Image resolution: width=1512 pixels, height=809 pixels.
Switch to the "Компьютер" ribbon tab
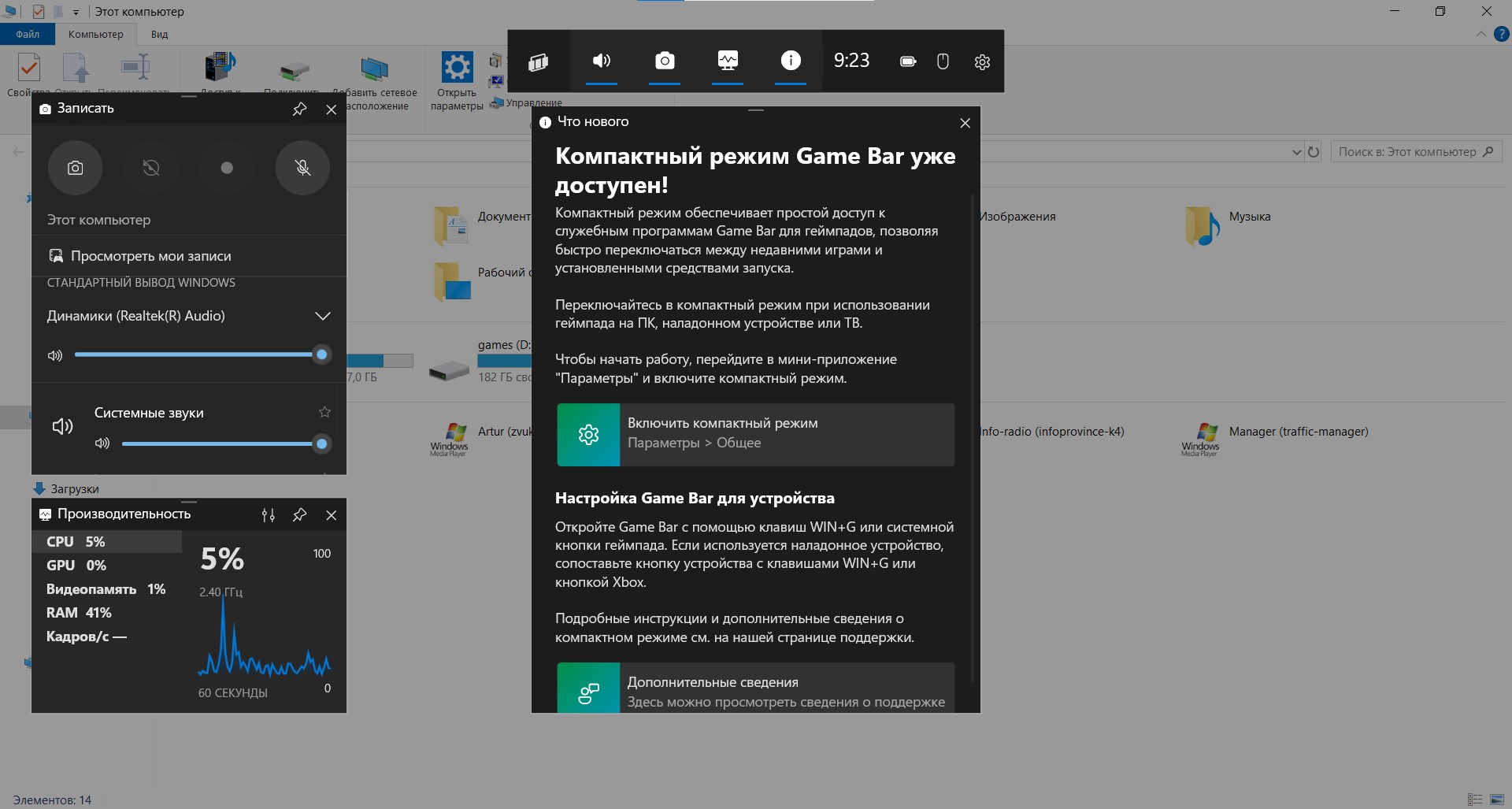tap(96, 35)
